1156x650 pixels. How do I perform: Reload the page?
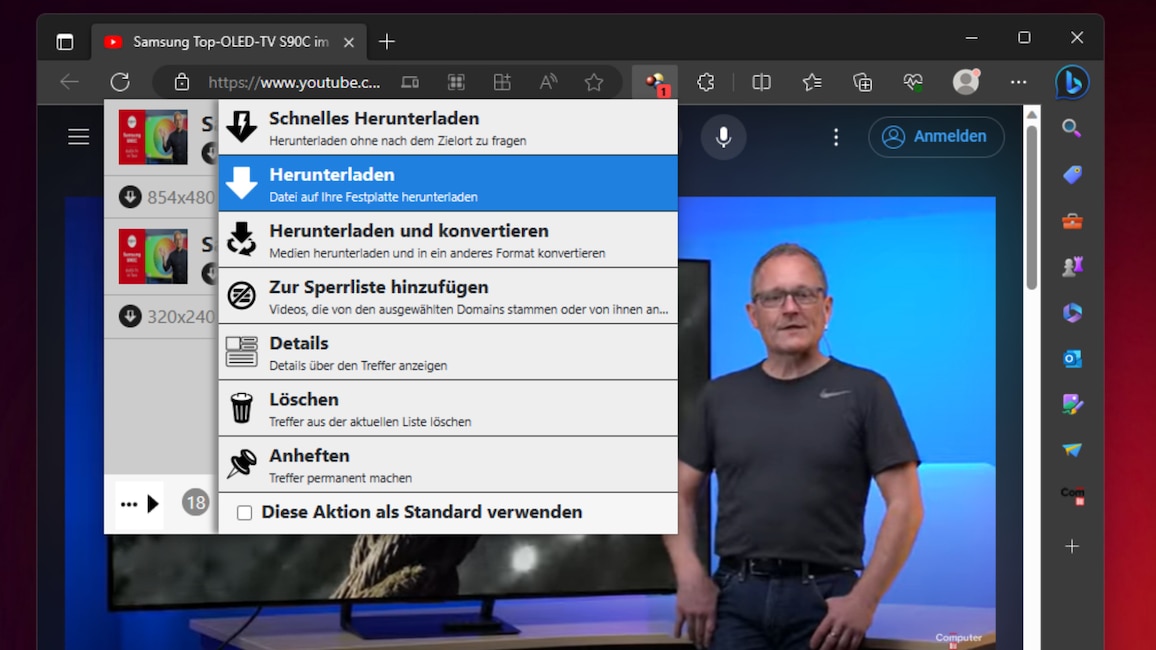(x=120, y=82)
